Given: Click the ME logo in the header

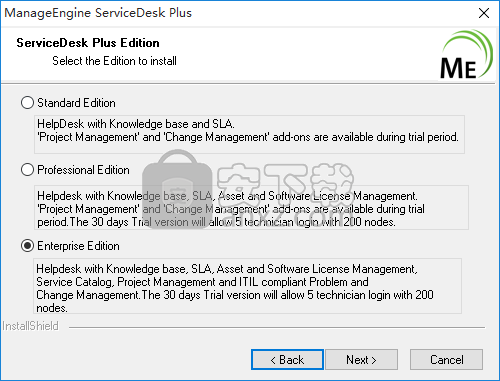Looking at the screenshot, I should tap(466, 55).
